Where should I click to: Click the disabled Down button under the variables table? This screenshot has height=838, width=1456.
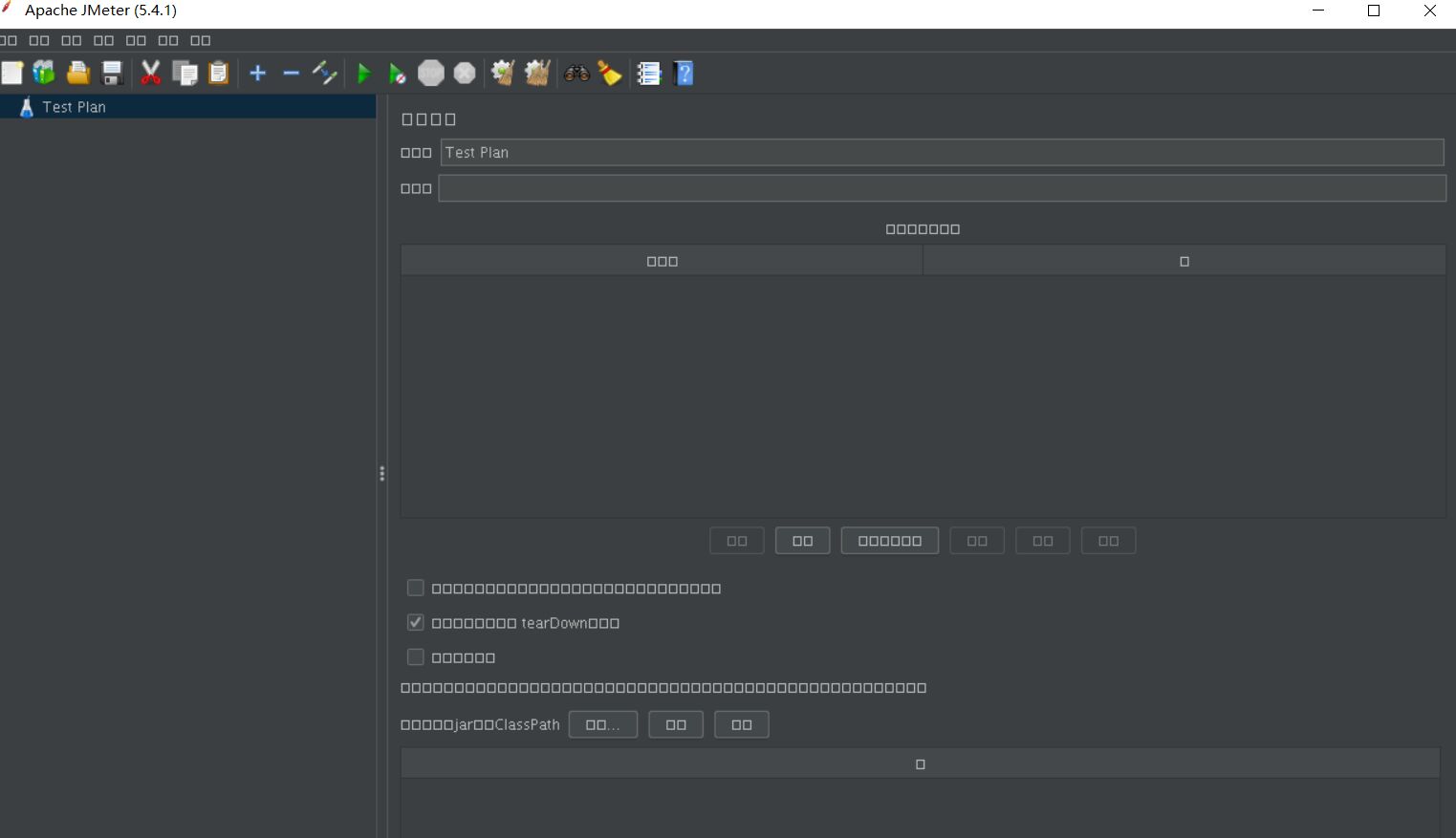(1109, 541)
